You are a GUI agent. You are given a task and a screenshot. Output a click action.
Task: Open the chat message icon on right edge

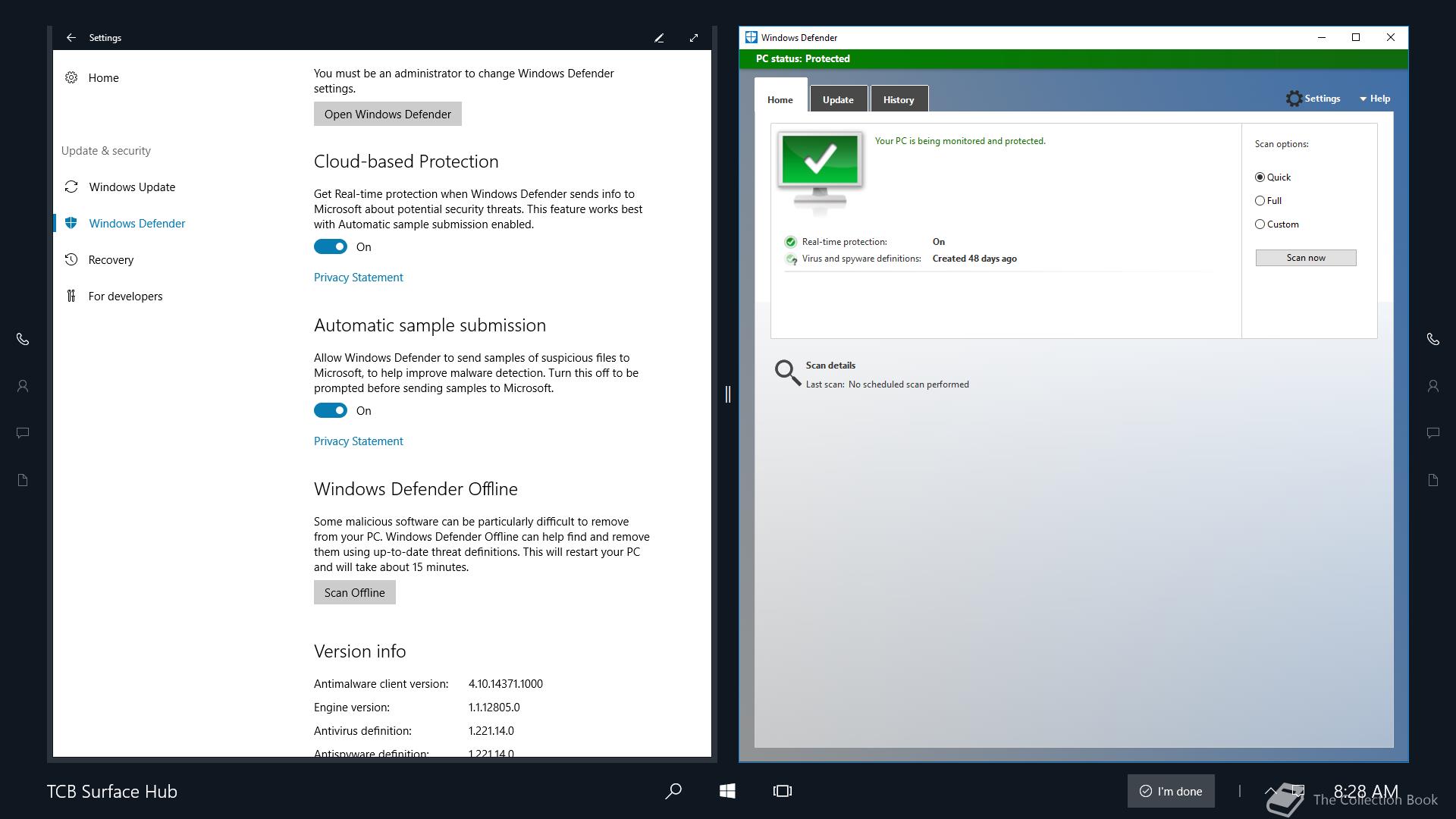(1433, 433)
